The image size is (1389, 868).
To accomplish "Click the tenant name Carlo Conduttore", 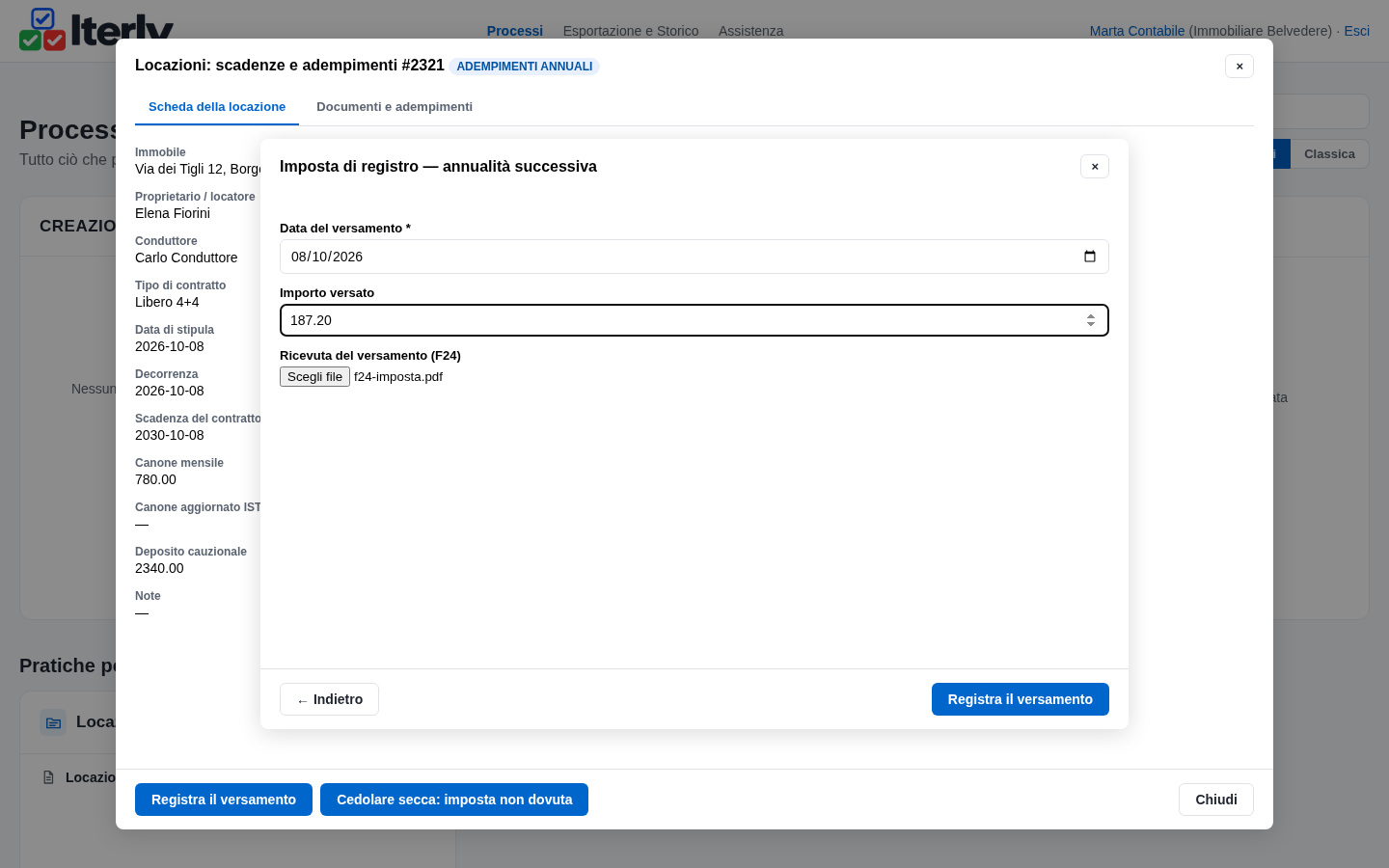I will (x=186, y=258).
